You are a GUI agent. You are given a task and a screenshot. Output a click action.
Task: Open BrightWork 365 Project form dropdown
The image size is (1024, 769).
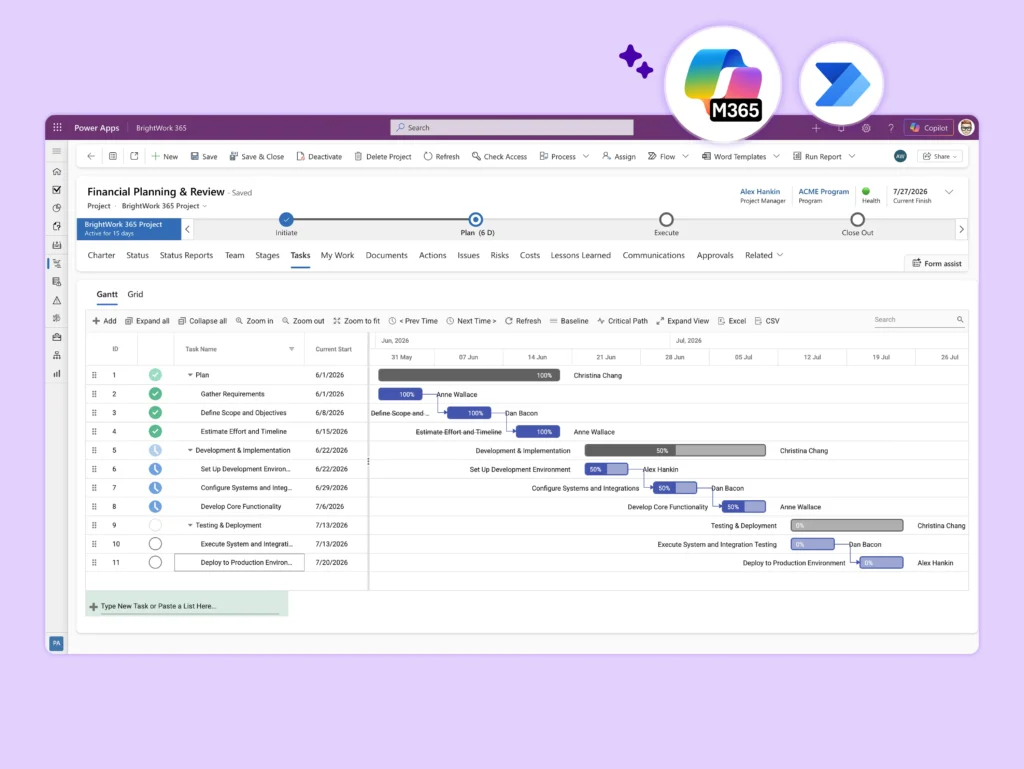(164, 206)
